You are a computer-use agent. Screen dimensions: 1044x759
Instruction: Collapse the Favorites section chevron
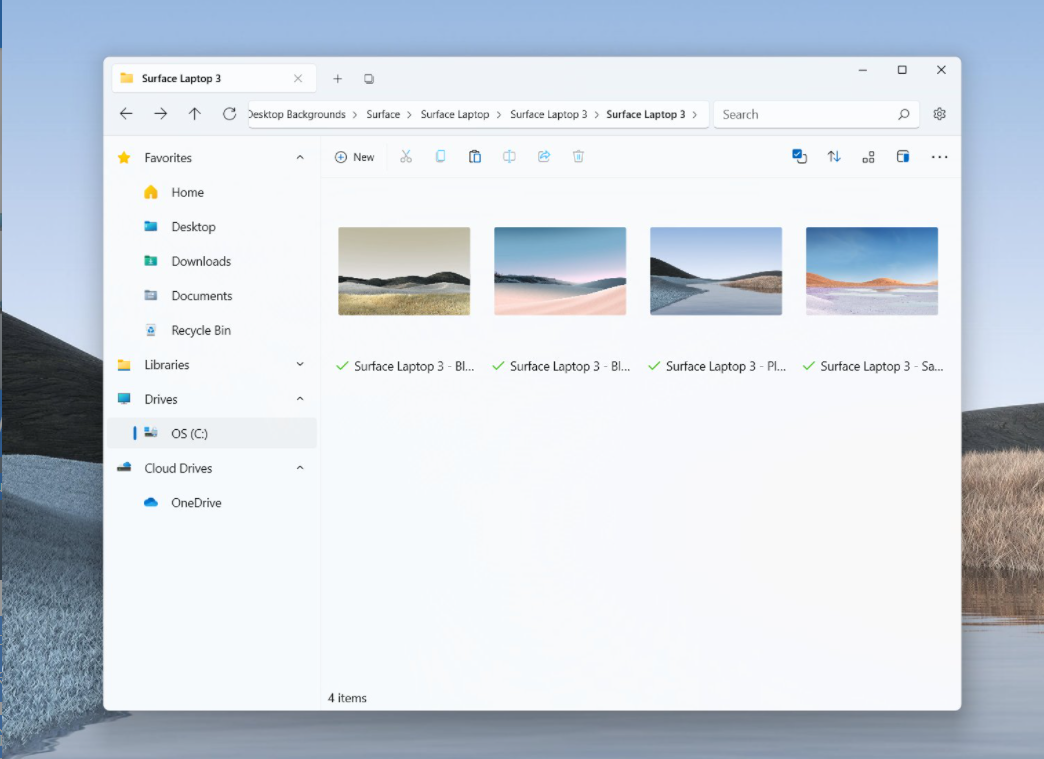coord(300,157)
